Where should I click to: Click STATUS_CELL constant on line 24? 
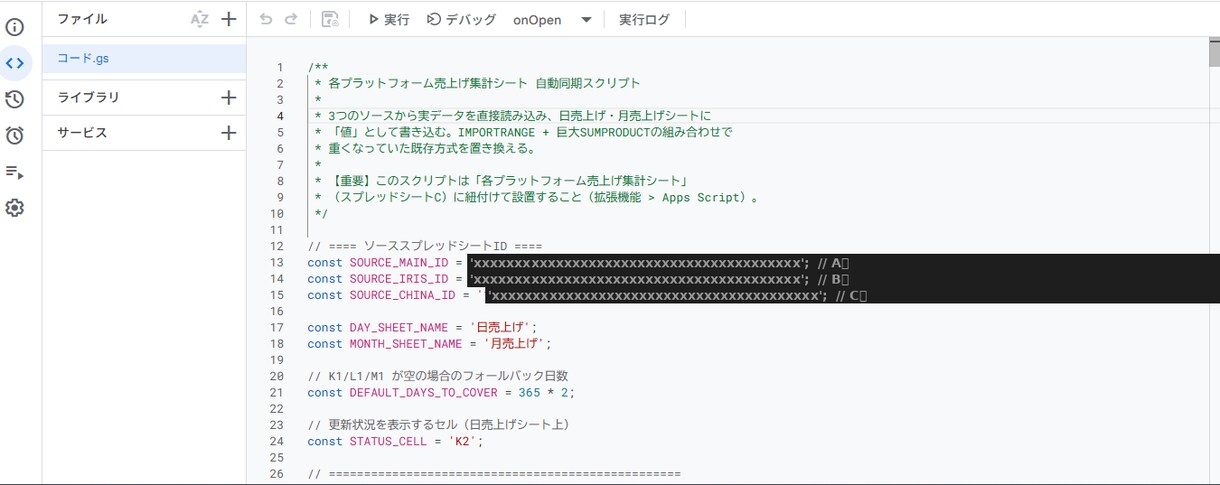387,441
